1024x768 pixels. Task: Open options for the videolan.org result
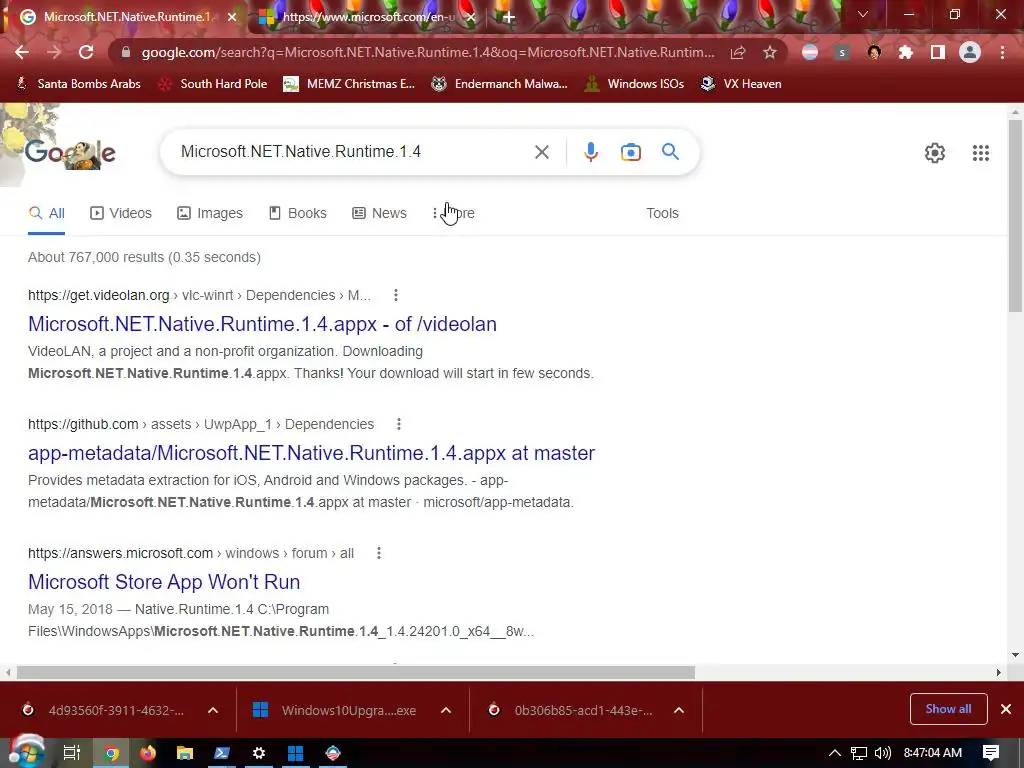(x=396, y=295)
